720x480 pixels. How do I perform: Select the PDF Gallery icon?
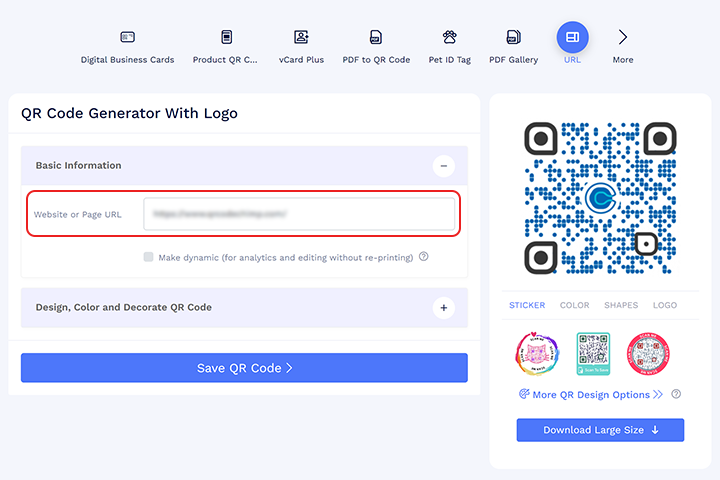click(513, 38)
